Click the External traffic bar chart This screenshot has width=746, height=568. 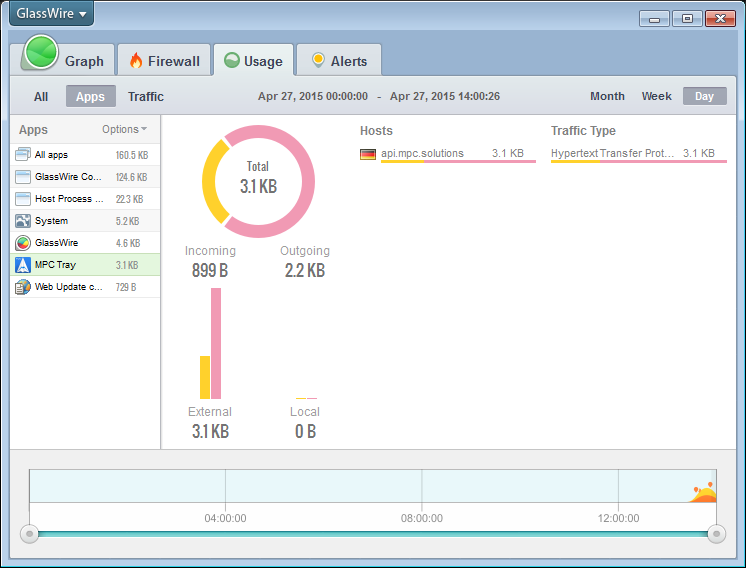click(210, 343)
